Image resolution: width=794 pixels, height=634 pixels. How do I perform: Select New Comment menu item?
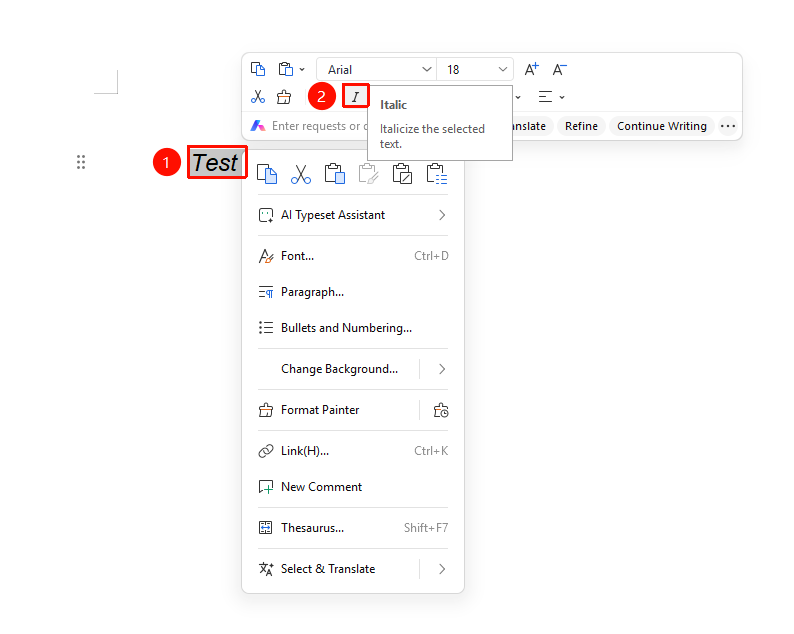pos(353,487)
